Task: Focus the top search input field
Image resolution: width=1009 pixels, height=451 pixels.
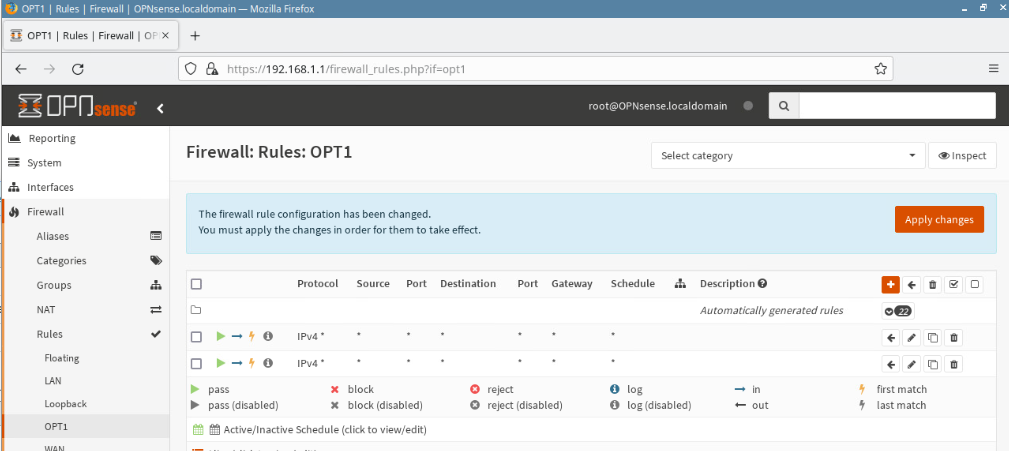Action: (897, 106)
